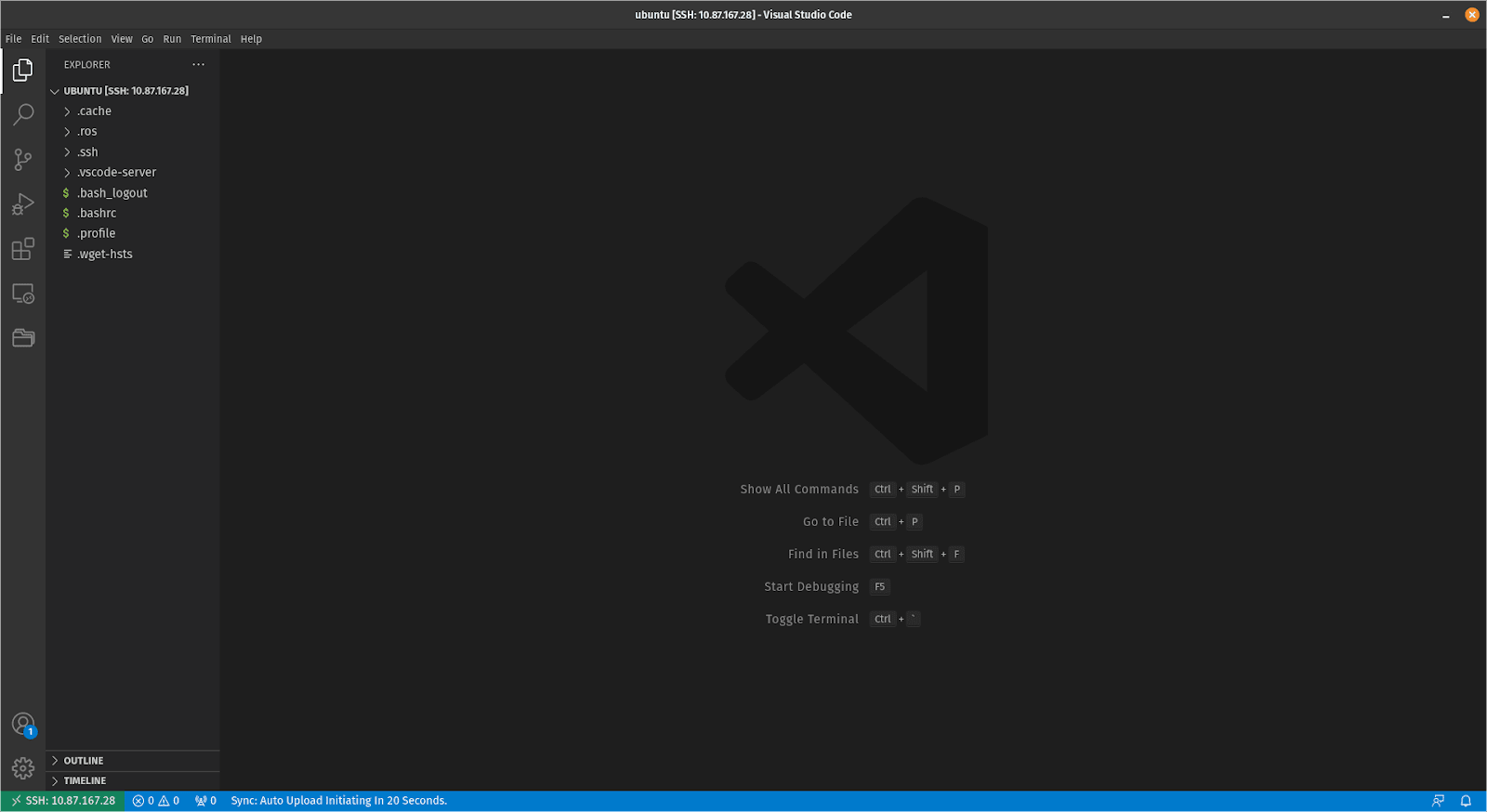Open the Go menu
This screenshot has width=1487, height=812.
click(x=148, y=39)
